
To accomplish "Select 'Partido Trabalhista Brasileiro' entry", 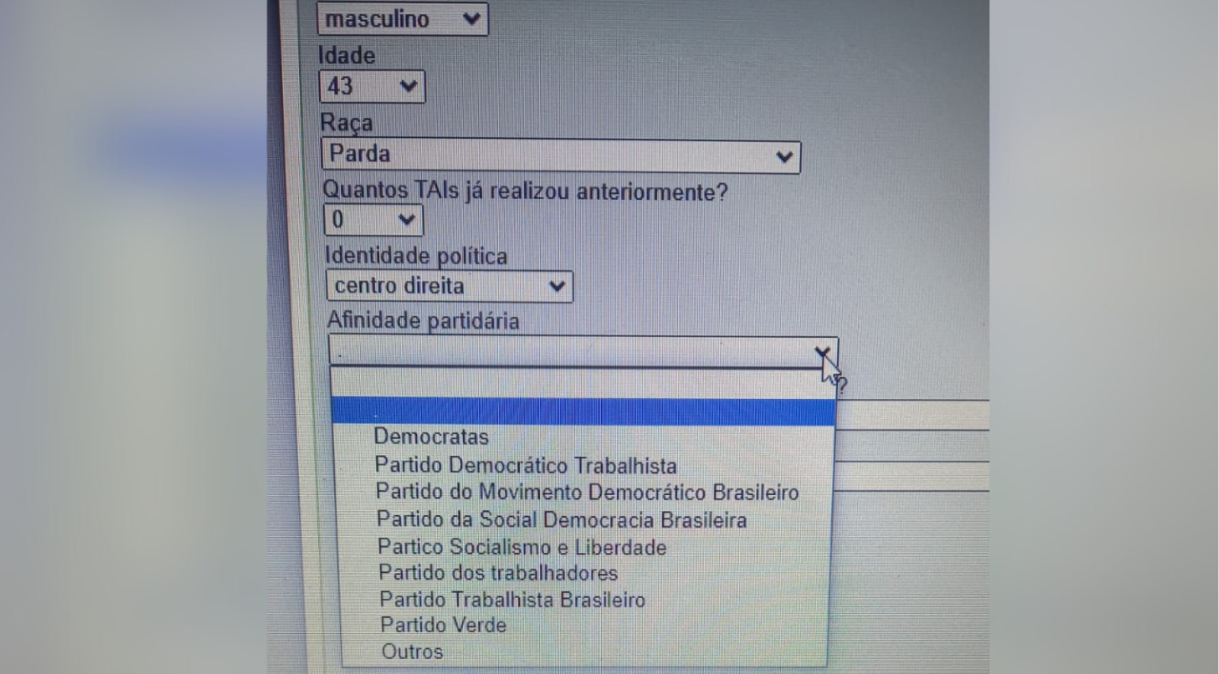I will (x=510, y=599).
